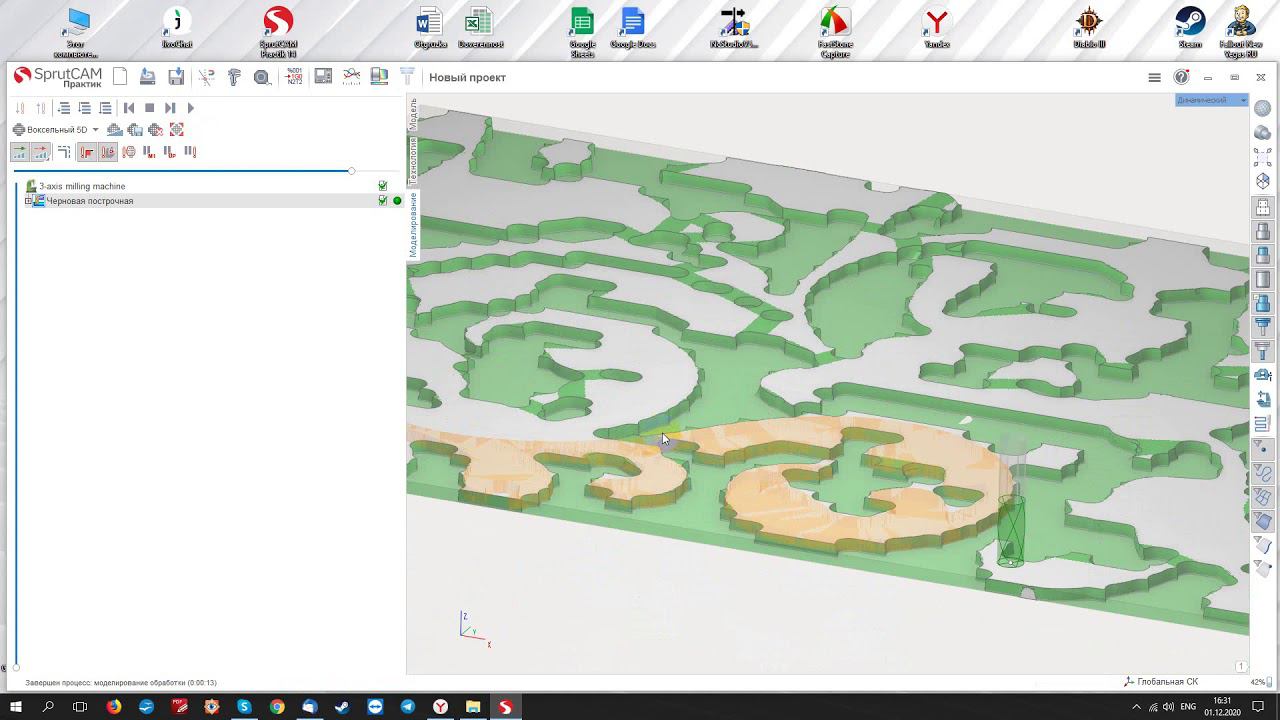The height and width of the screenshot is (720, 1280).
Task: Select the 3-axis milling machine tree node
Action: 82,186
